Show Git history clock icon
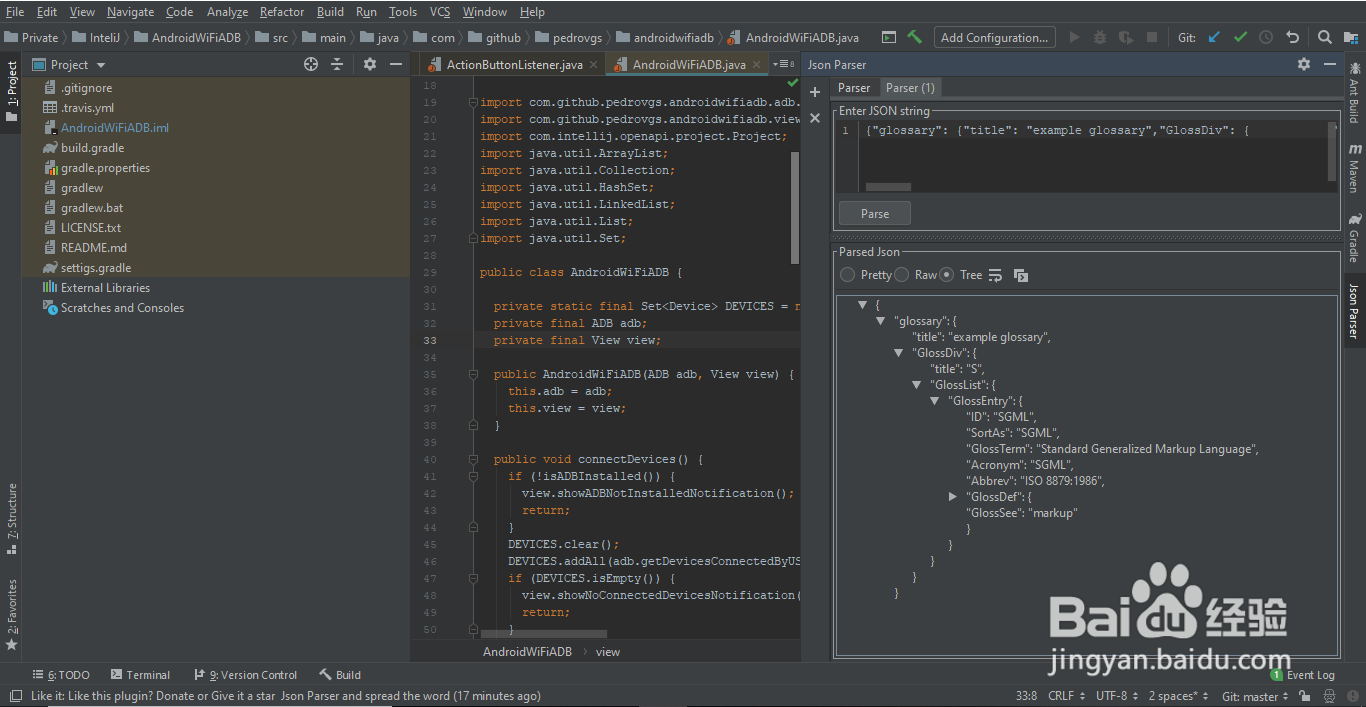Image resolution: width=1366 pixels, height=707 pixels. tap(1266, 37)
